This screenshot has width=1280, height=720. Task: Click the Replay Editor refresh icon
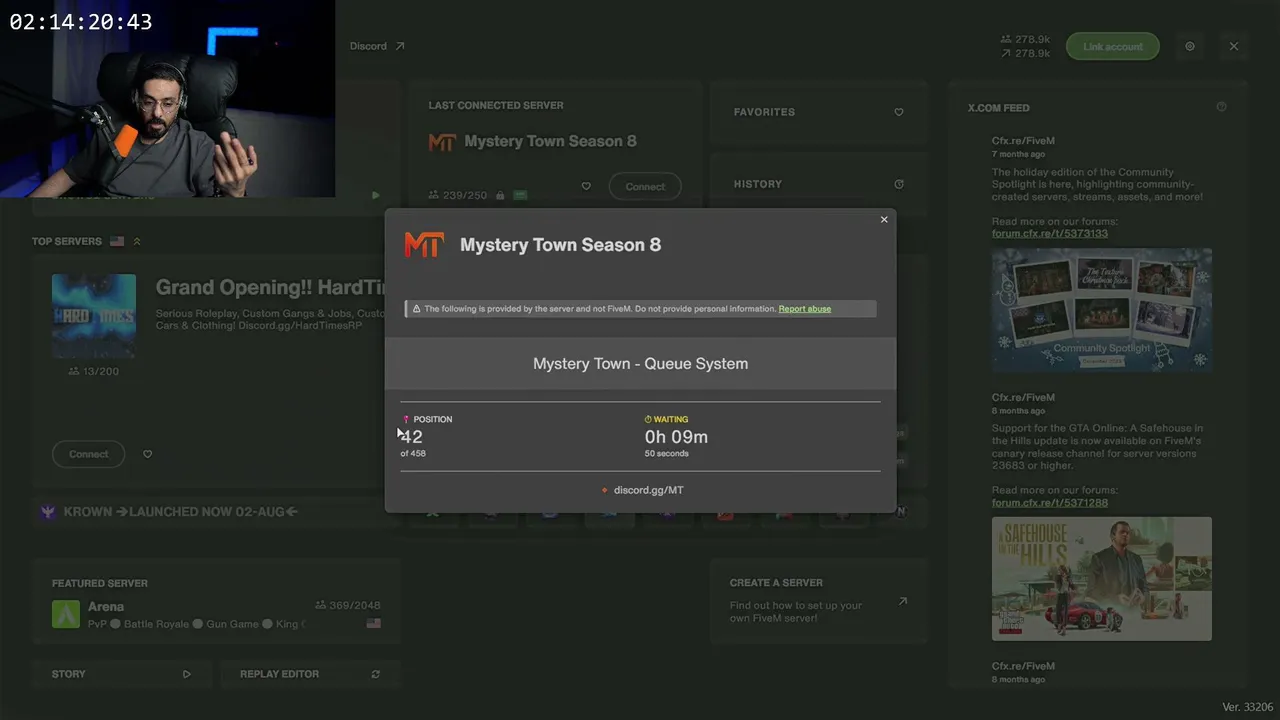375,674
